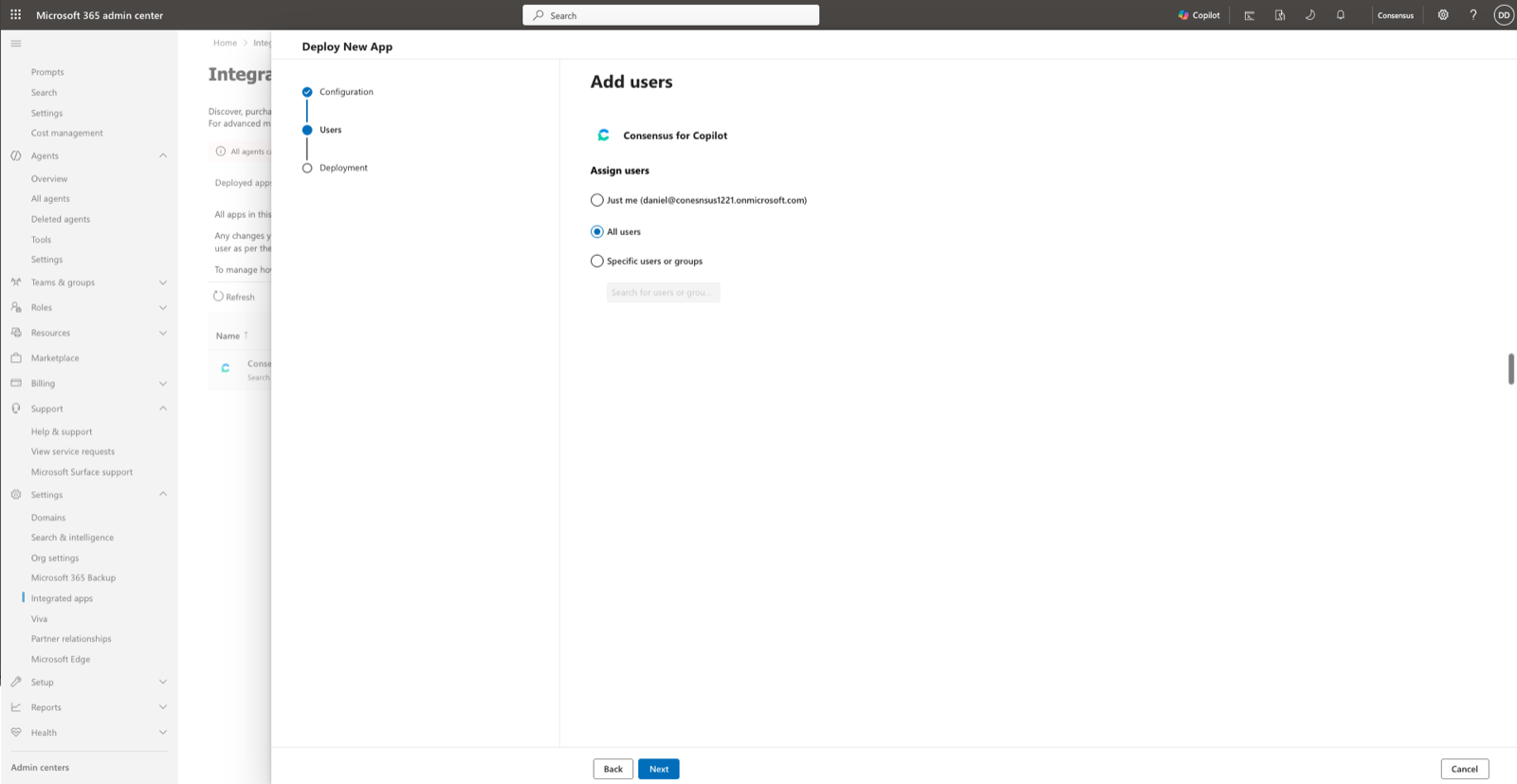The height and width of the screenshot is (784, 1517).
Task: Open the help question mark icon
Action: click(x=1473, y=15)
